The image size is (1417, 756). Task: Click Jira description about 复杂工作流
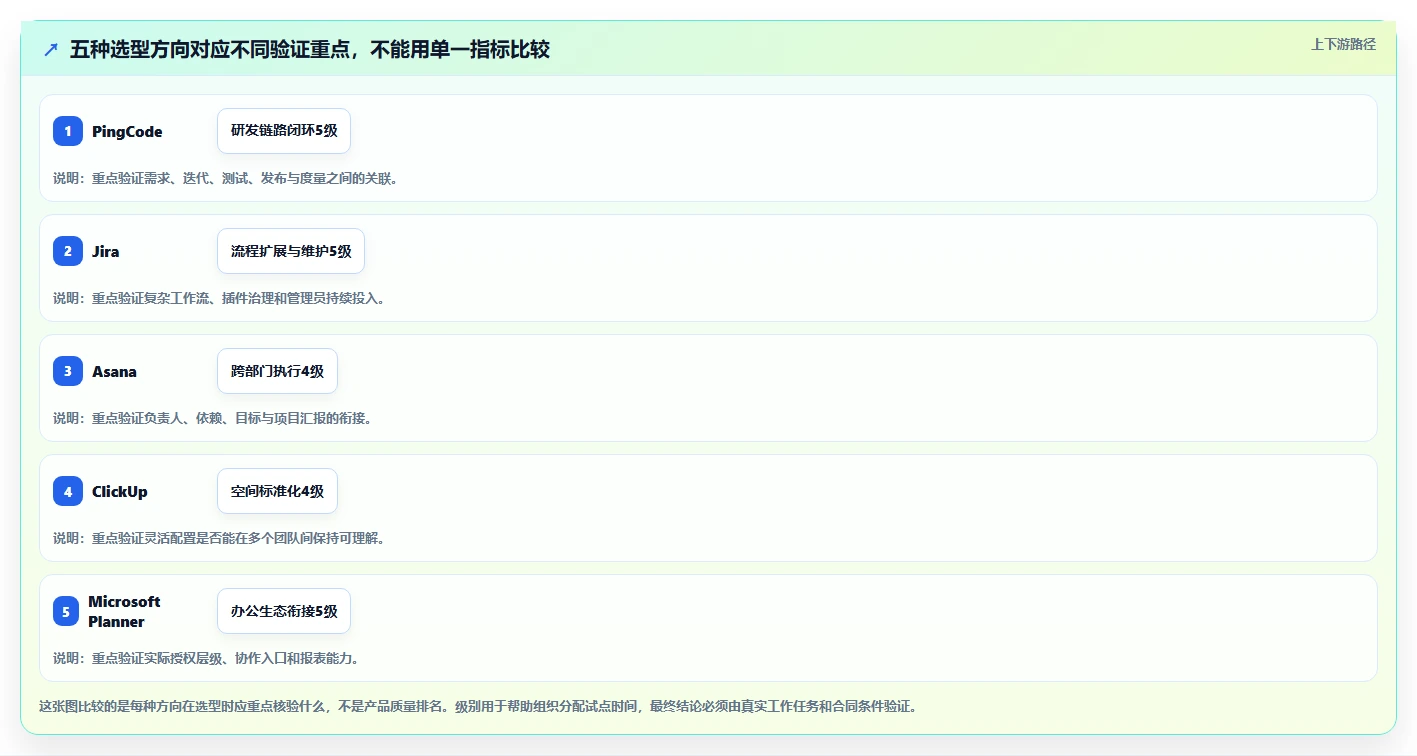click(x=219, y=298)
